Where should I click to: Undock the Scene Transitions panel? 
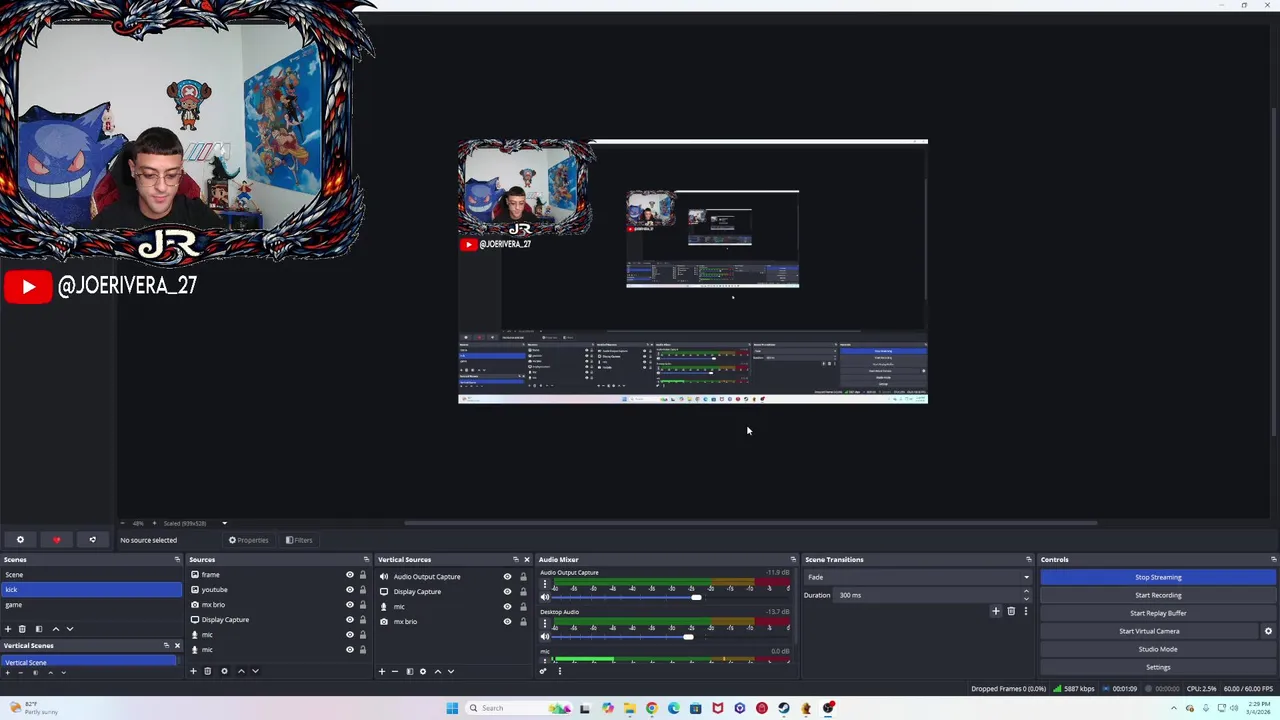(1028, 560)
